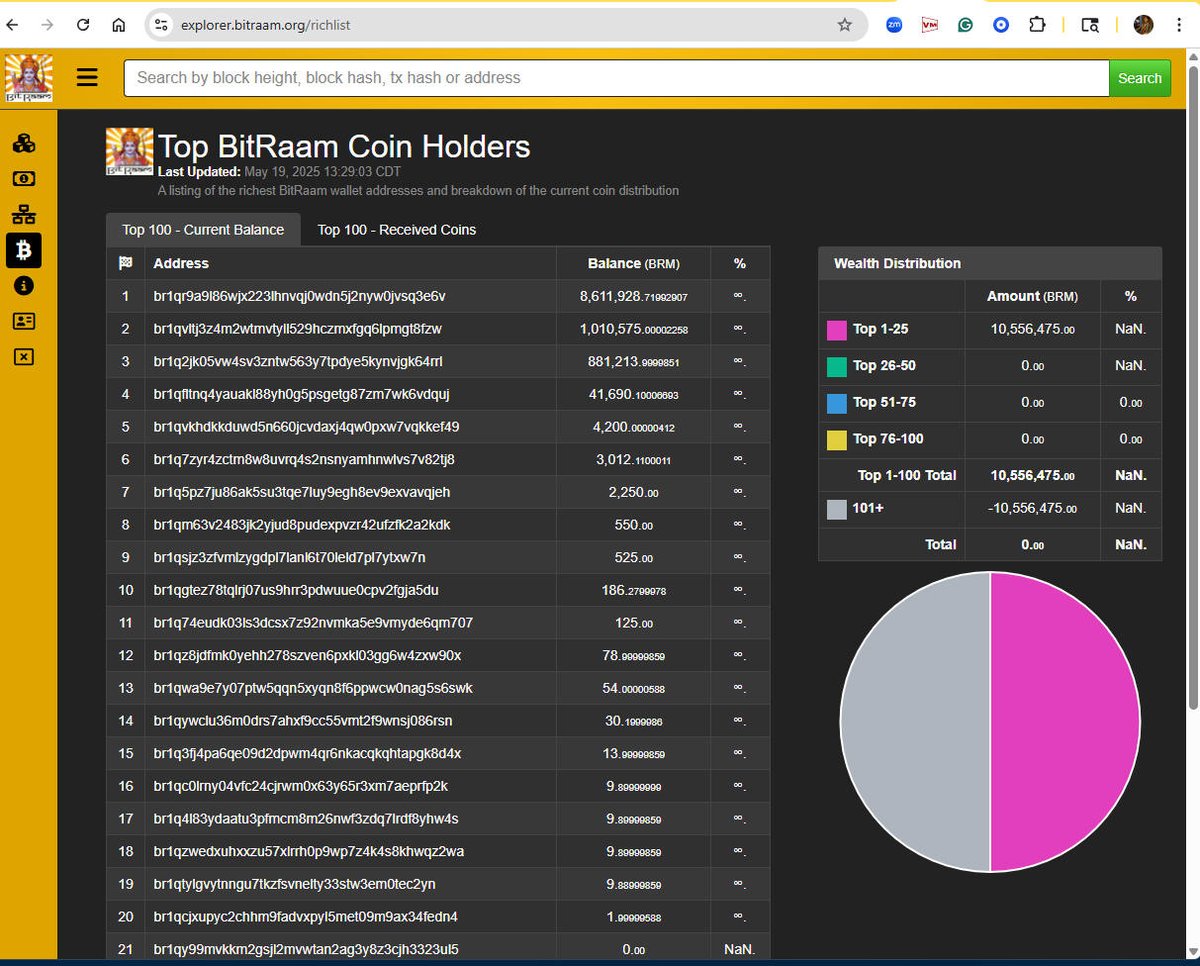Go to the browser home page icon
Screen dimensions: 1200x966
pos(119,25)
